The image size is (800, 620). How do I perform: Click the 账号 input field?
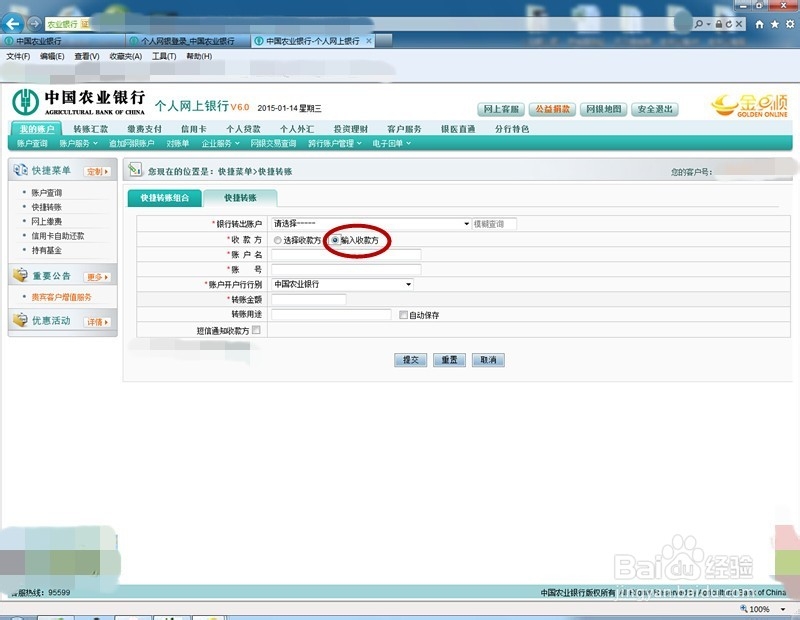(346, 269)
